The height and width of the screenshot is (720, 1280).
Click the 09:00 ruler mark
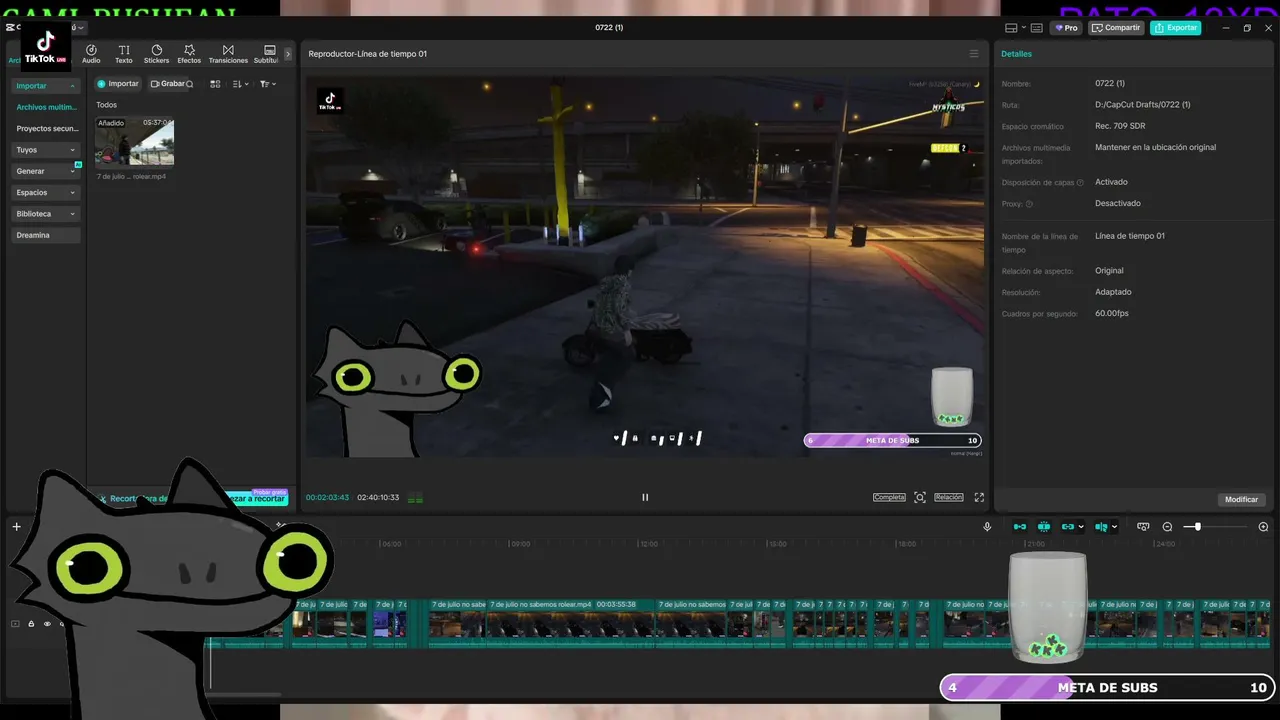(520, 544)
